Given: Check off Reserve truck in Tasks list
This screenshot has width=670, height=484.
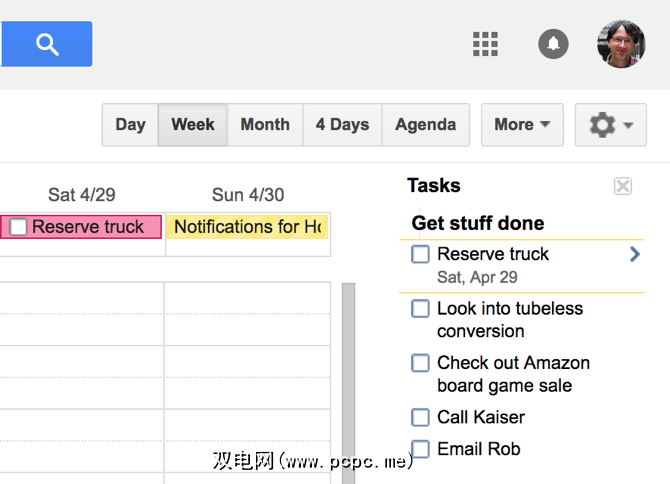Looking at the screenshot, I should click(x=421, y=255).
